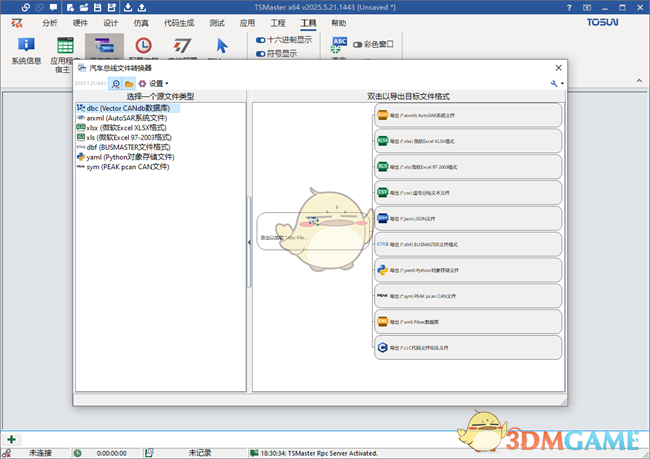Viewport: 650px width, 459px height.
Task: Open the 分析 ribbon tab
Action: coord(50,23)
